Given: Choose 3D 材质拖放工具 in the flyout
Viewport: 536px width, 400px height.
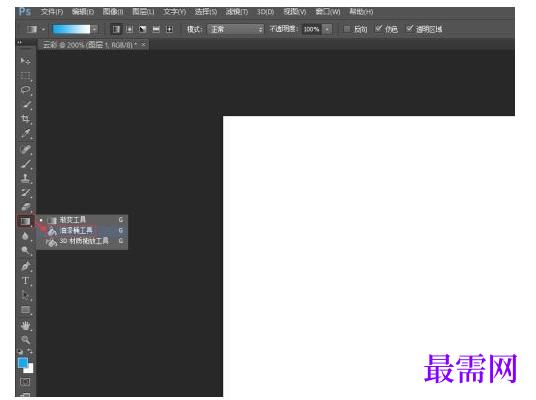Looking at the screenshot, I should (x=82, y=241).
